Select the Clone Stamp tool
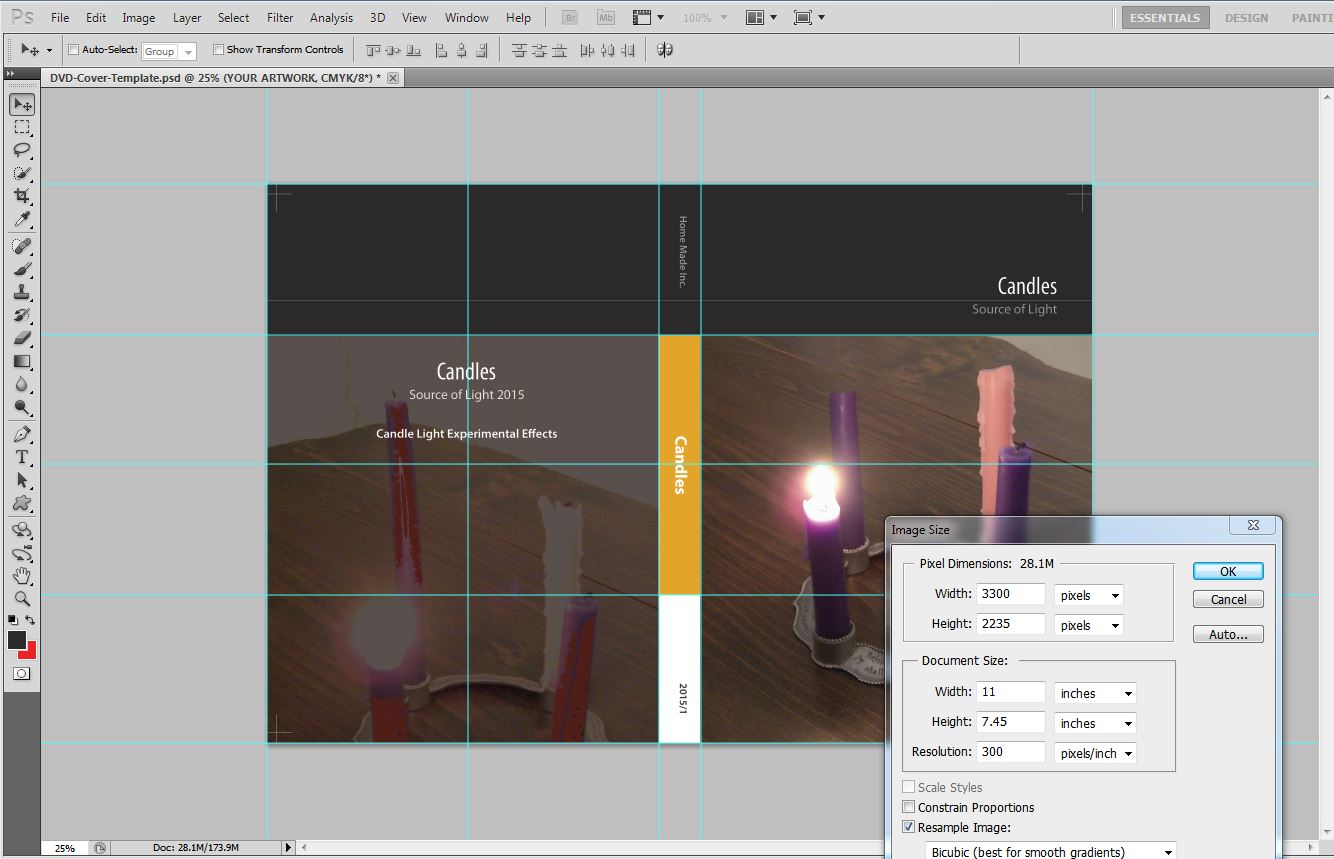 (x=22, y=293)
